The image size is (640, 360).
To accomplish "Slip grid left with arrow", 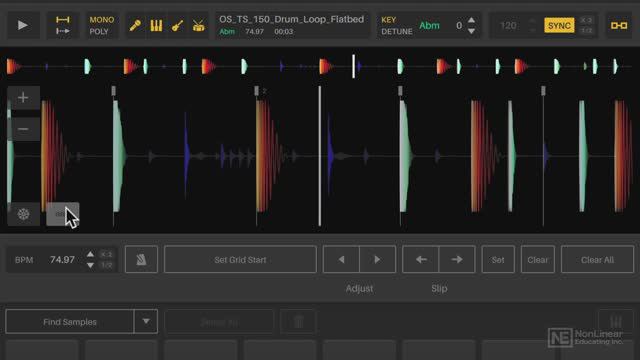I will (x=421, y=260).
